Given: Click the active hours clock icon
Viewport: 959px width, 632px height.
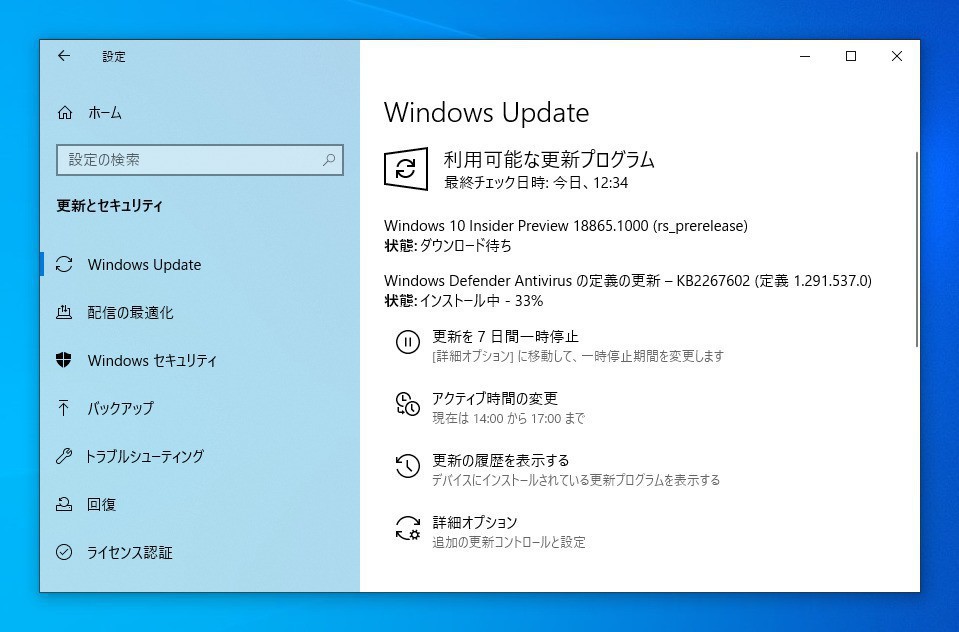Looking at the screenshot, I should pyautogui.click(x=408, y=404).
